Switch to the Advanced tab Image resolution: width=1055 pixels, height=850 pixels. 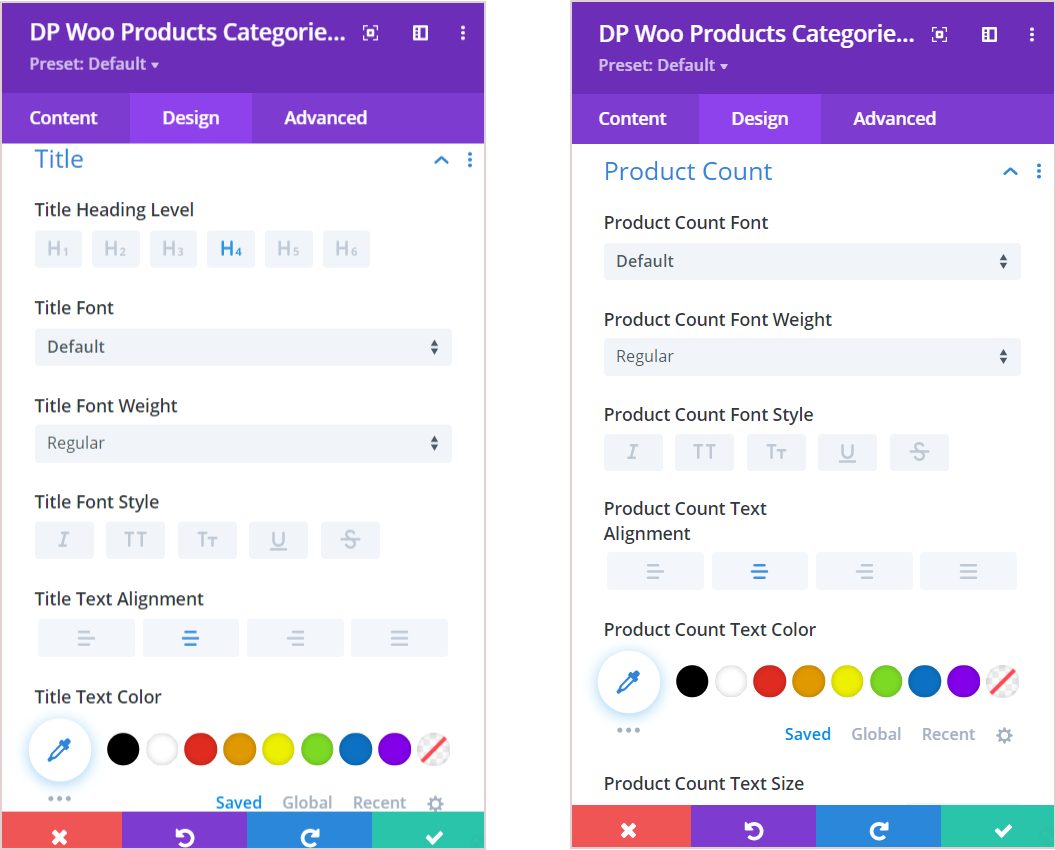(894, 118)
